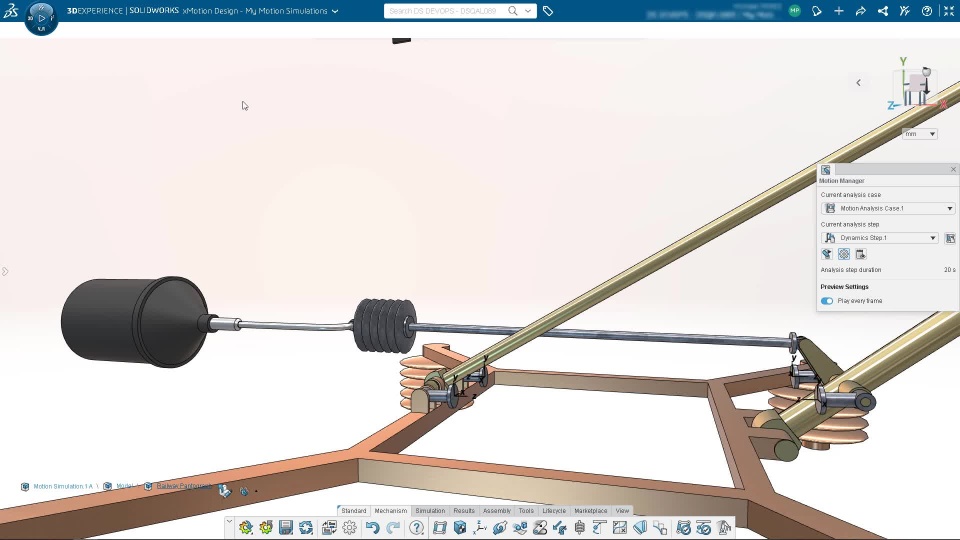The height and width of the screenshot is (540, 960).
Task: Open the notifications bell icon
Action: pyautogui.click(x=817, y=11)
